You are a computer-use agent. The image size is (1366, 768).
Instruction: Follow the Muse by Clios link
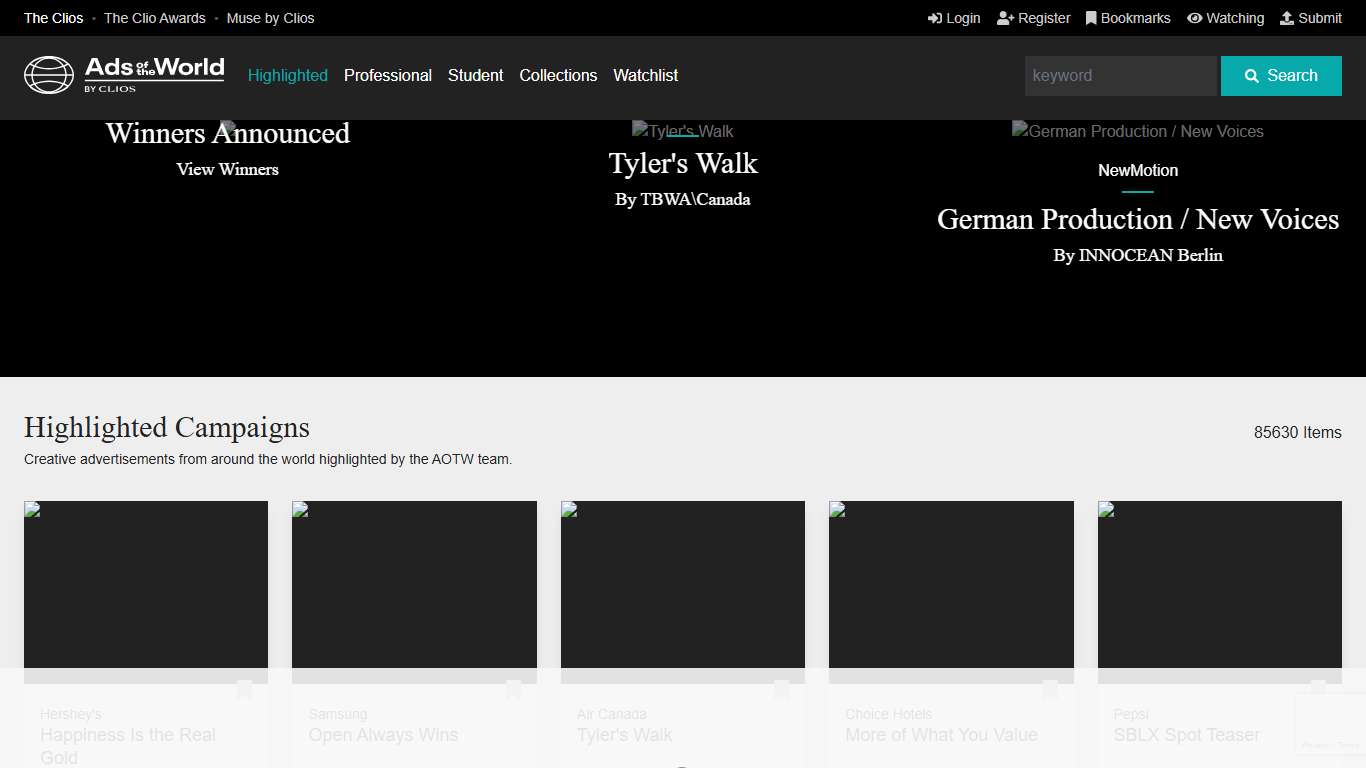pos(270,18)
